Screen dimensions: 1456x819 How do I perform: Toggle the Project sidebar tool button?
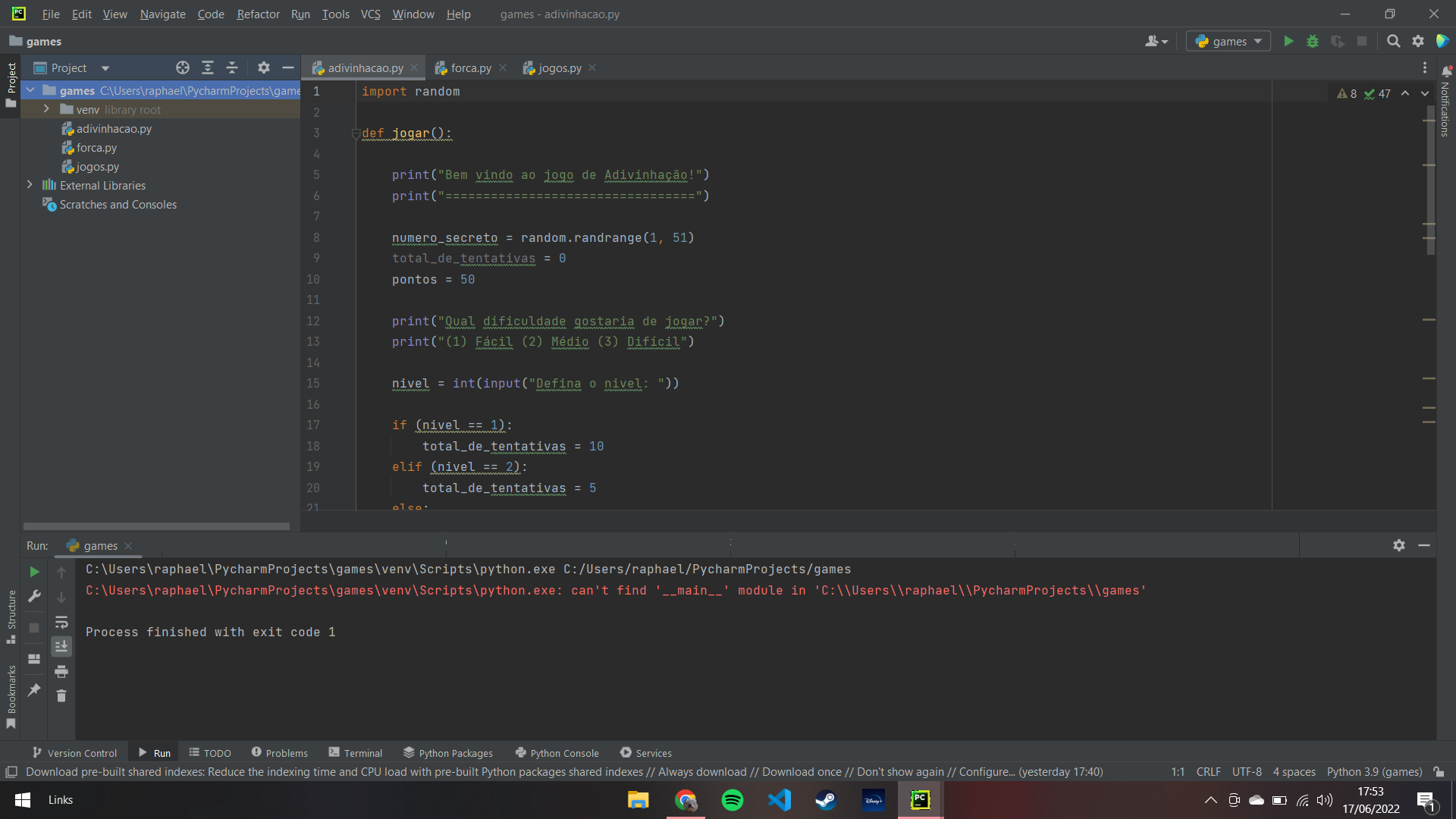[x=11, y=83]
